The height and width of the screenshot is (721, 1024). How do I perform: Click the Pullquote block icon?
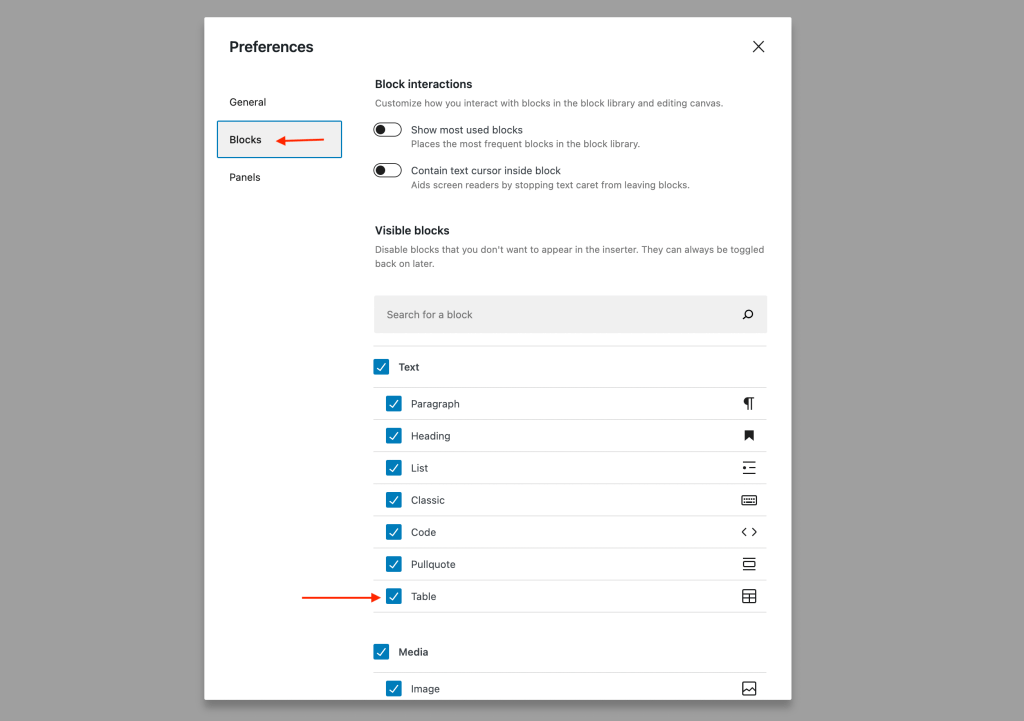pos(748,563)
